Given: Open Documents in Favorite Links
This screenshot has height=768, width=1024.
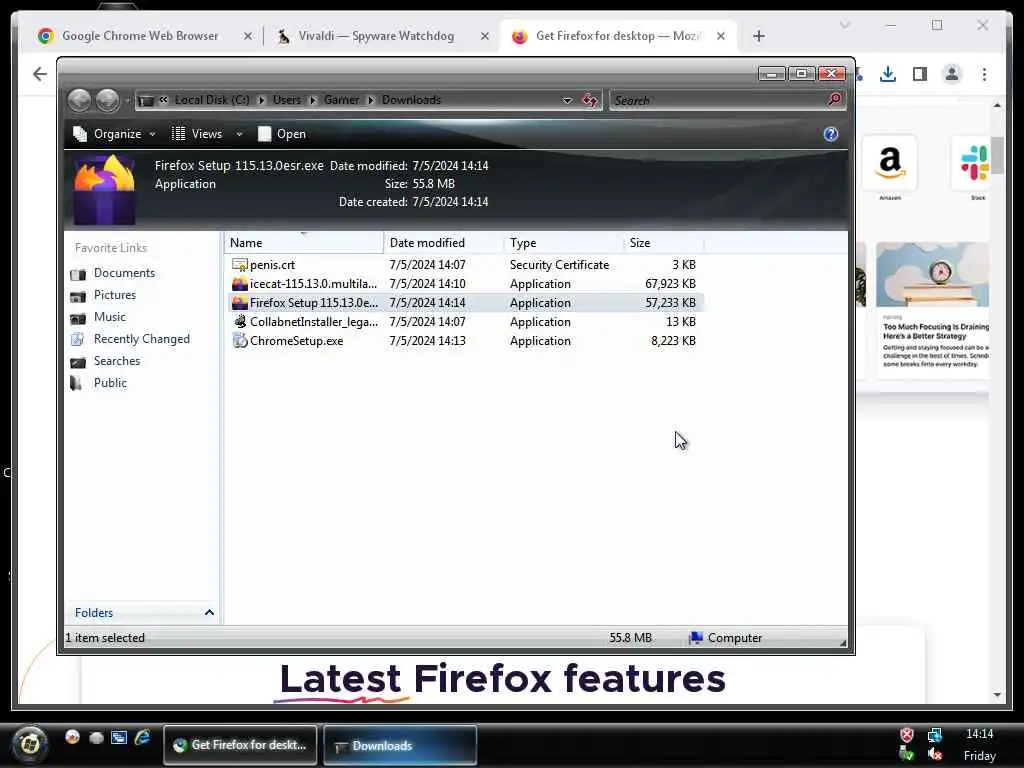Looking at the screenshot, I should 124,273.
